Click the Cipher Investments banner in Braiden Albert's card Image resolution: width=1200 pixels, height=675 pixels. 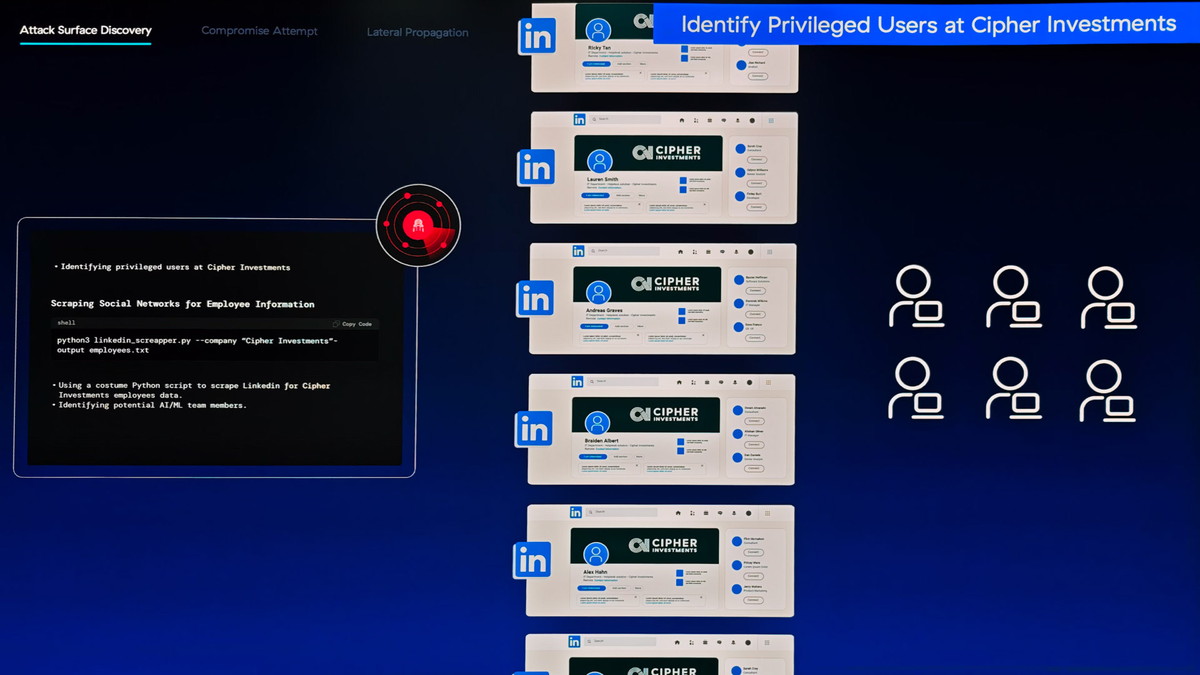pyautogui.click(x=645, y=415)
